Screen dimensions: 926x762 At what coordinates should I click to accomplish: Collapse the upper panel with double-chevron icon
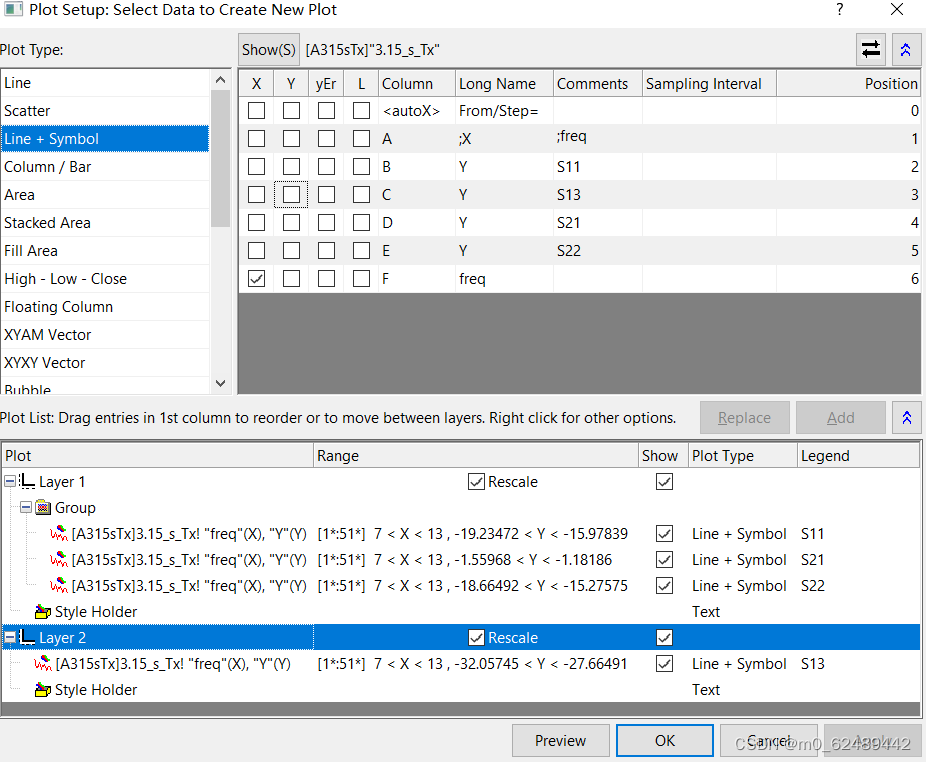pyautogui.click(x=906, y=50)
